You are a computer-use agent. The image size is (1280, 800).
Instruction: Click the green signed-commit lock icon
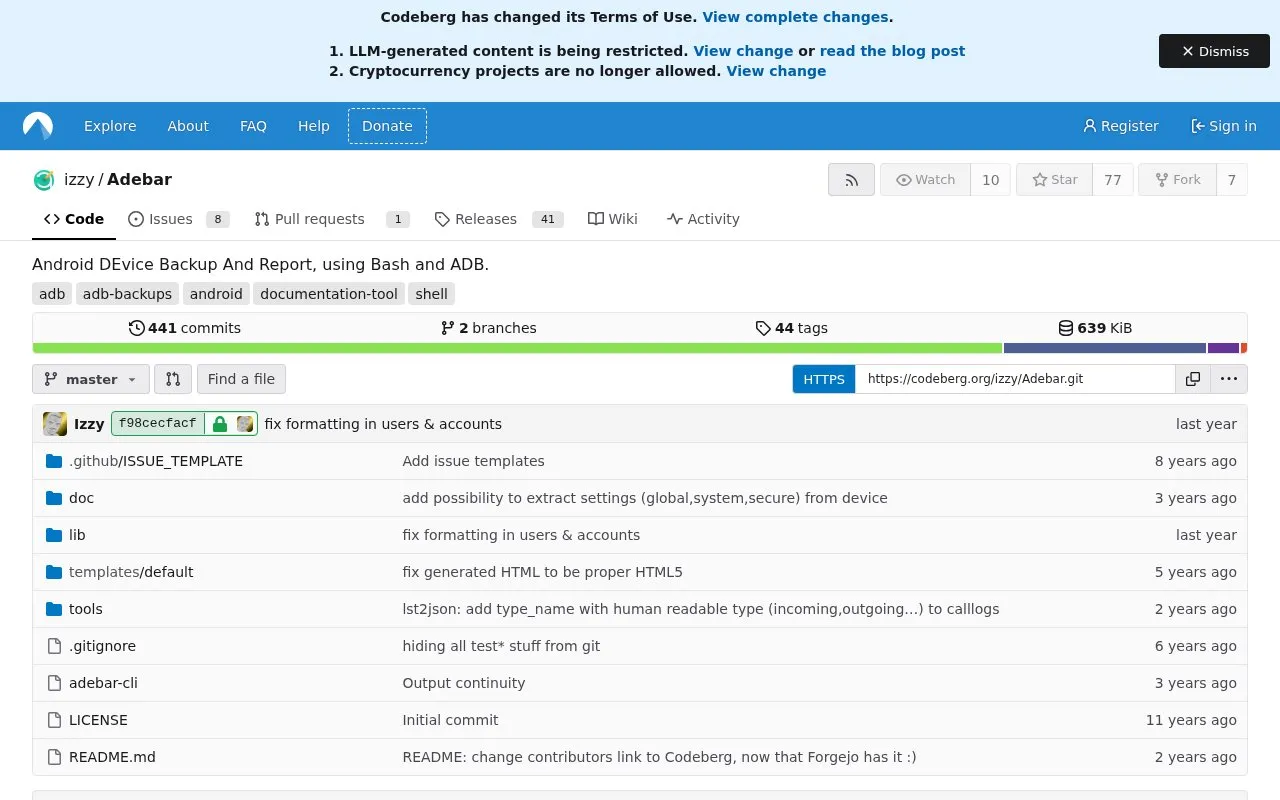220,424
